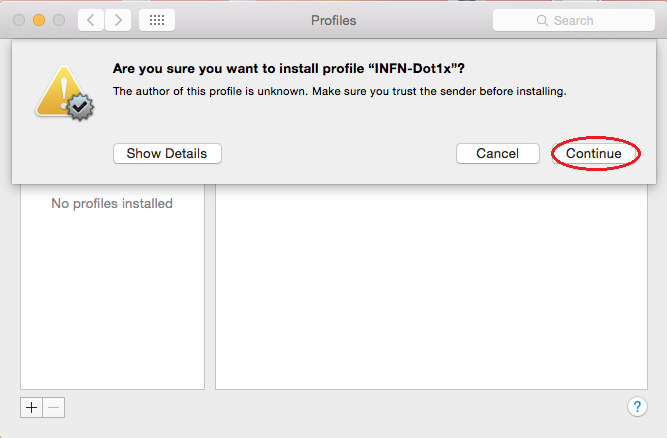The image size is (667, 438).
Task: Click the warning profile icon
Action: pyautogui.click(x=65, y=93)
